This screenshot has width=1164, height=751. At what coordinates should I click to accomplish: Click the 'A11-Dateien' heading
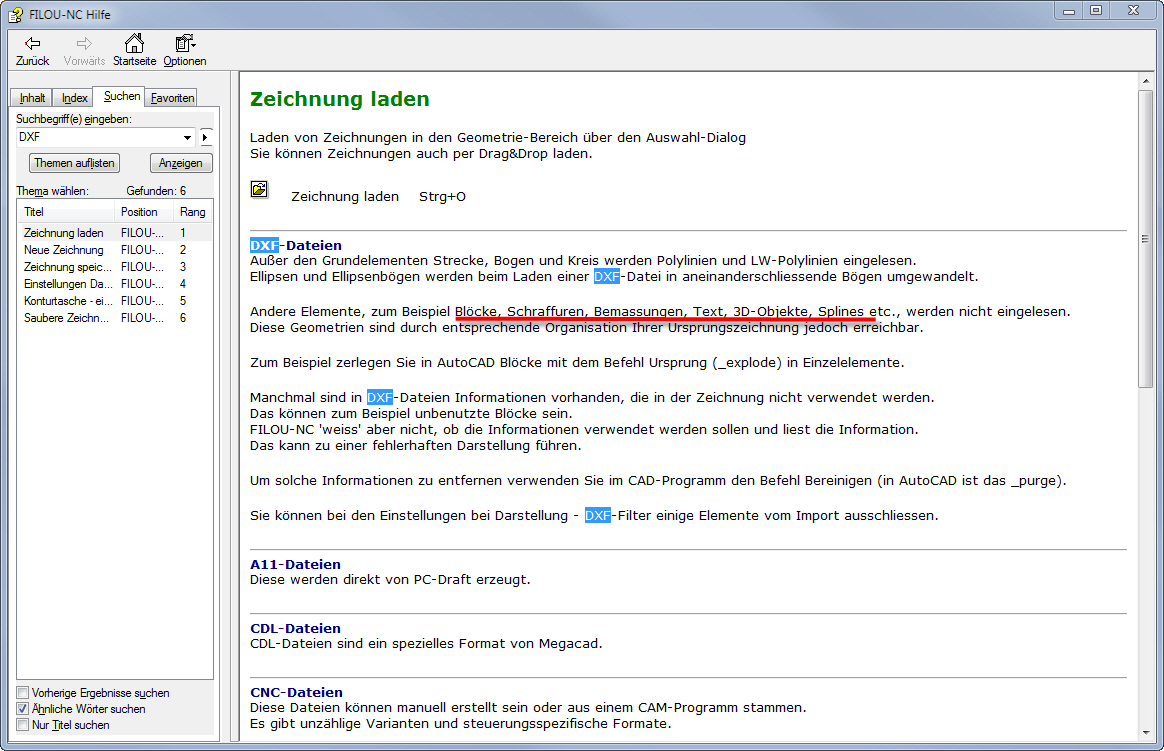pos(295,565)
